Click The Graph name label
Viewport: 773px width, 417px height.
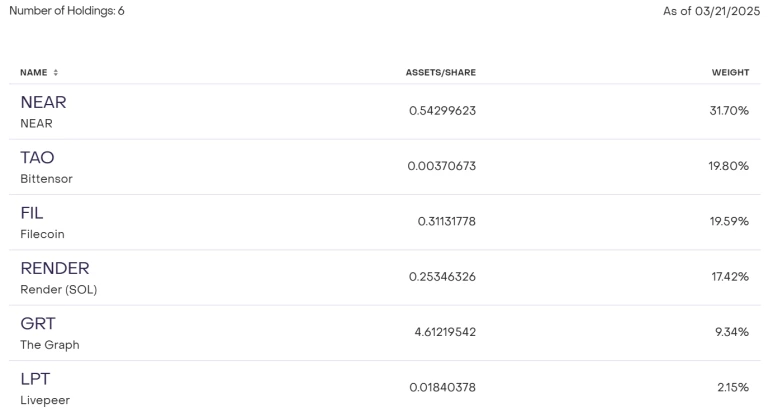(50, 345)
